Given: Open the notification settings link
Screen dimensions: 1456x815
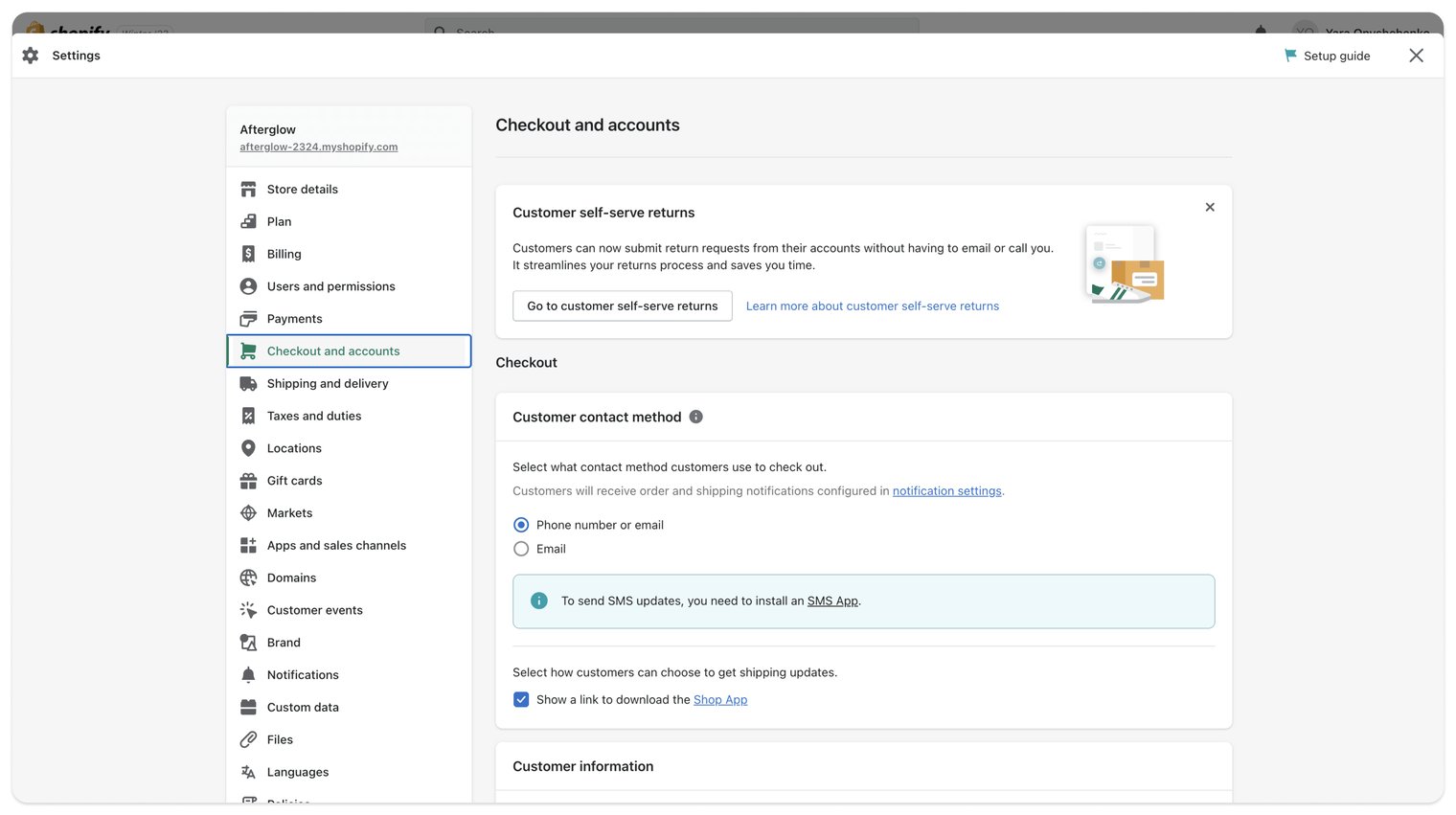Looking at the screenshot, I should point(946,491).
